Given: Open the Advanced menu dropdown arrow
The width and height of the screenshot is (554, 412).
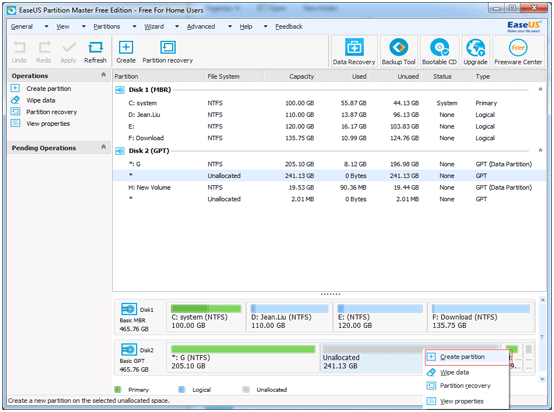Looking at the screenshot, I should (230, 27).
